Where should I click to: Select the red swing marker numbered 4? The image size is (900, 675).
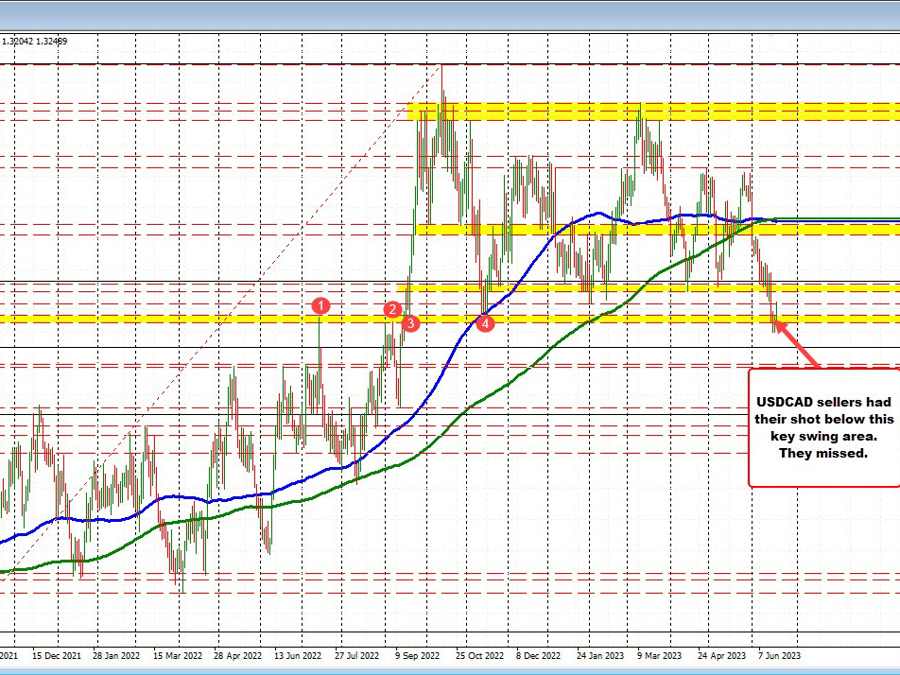(x=484, y=323)
